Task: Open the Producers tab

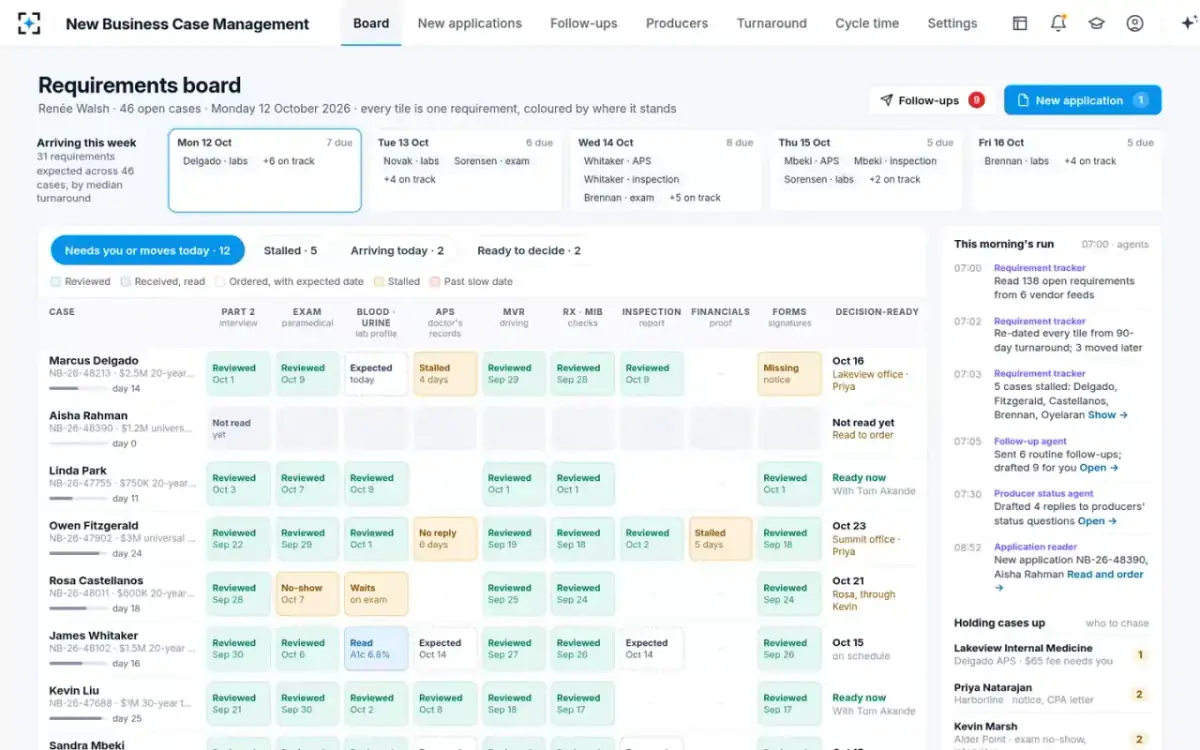Action: (x=677, y=23)
